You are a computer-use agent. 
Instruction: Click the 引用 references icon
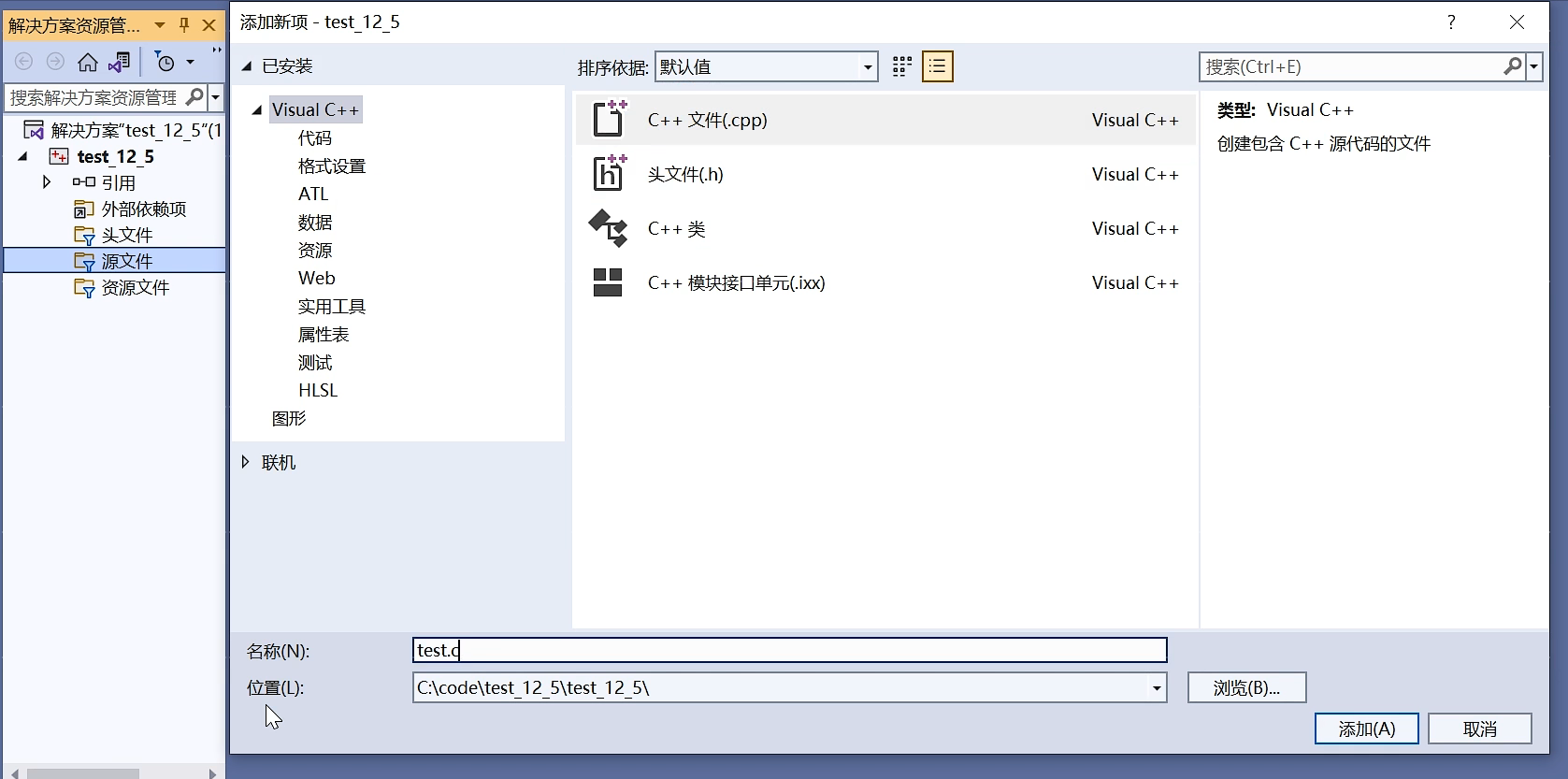coord(83,182)
